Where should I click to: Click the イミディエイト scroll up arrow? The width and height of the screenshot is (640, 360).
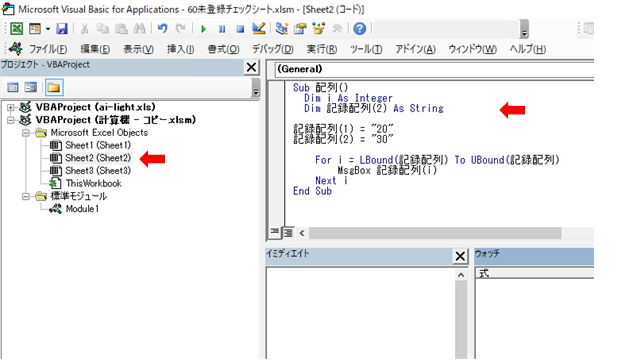click(461, 275)
